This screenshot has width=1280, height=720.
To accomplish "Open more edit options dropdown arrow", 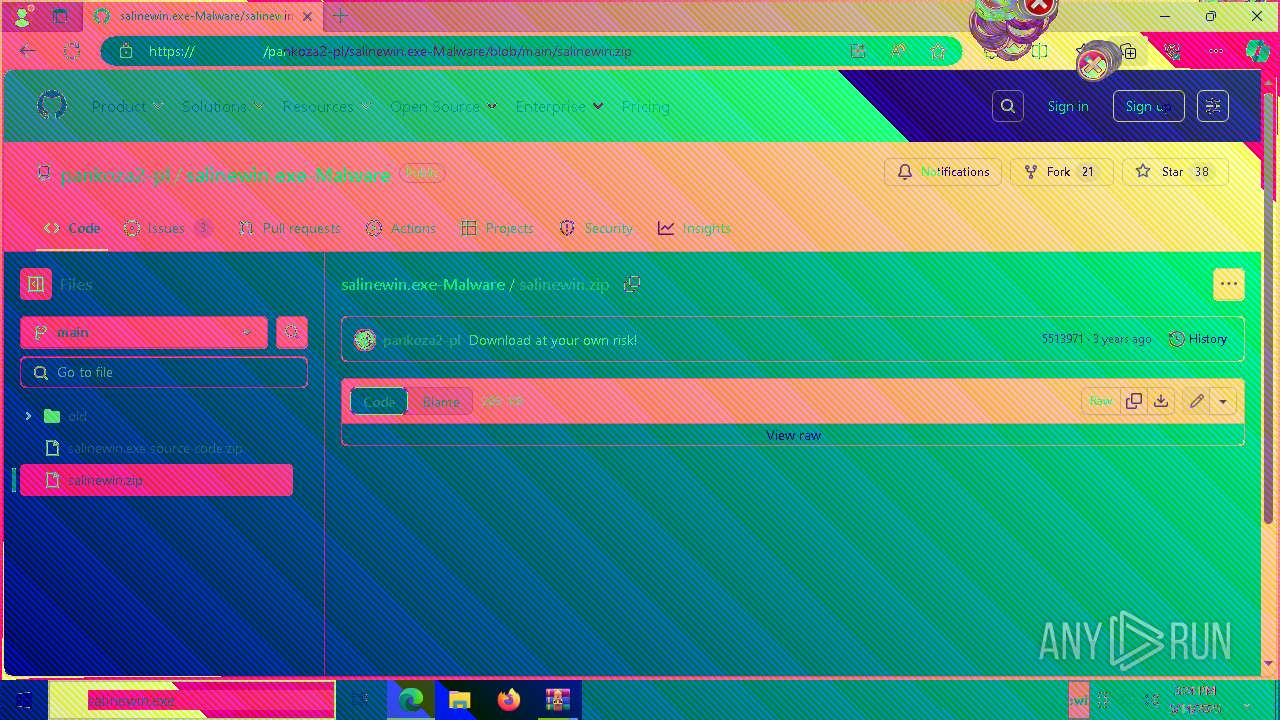I will 1223,401.
